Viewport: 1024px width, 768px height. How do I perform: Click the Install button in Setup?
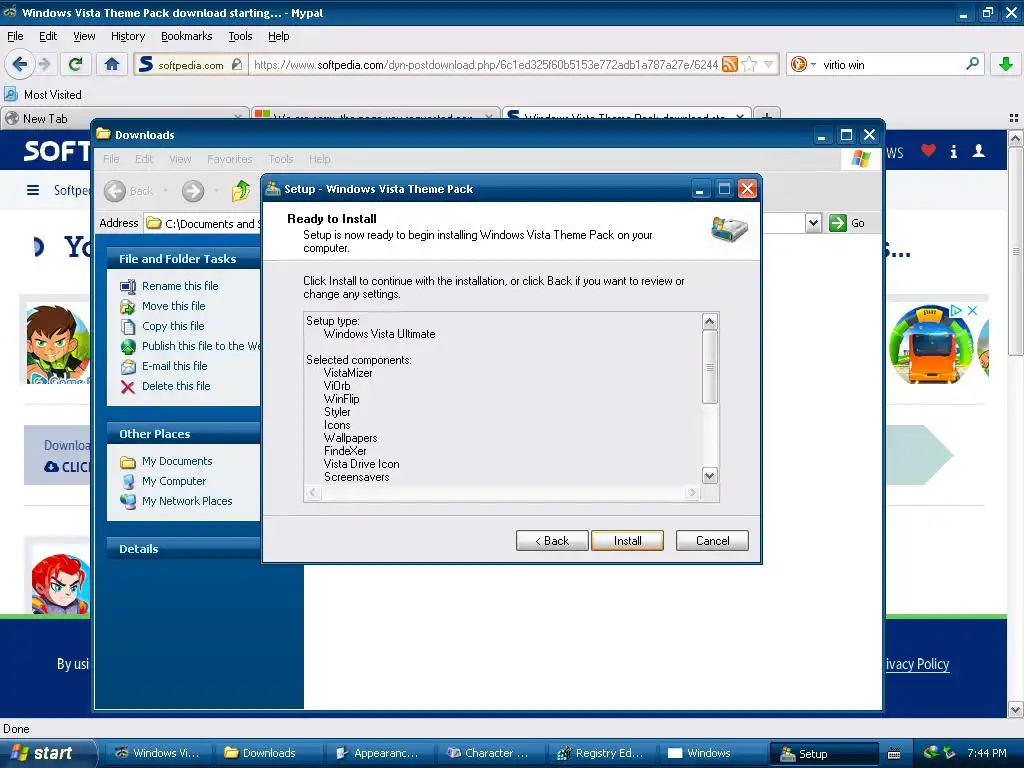click(x=627, y=541)
